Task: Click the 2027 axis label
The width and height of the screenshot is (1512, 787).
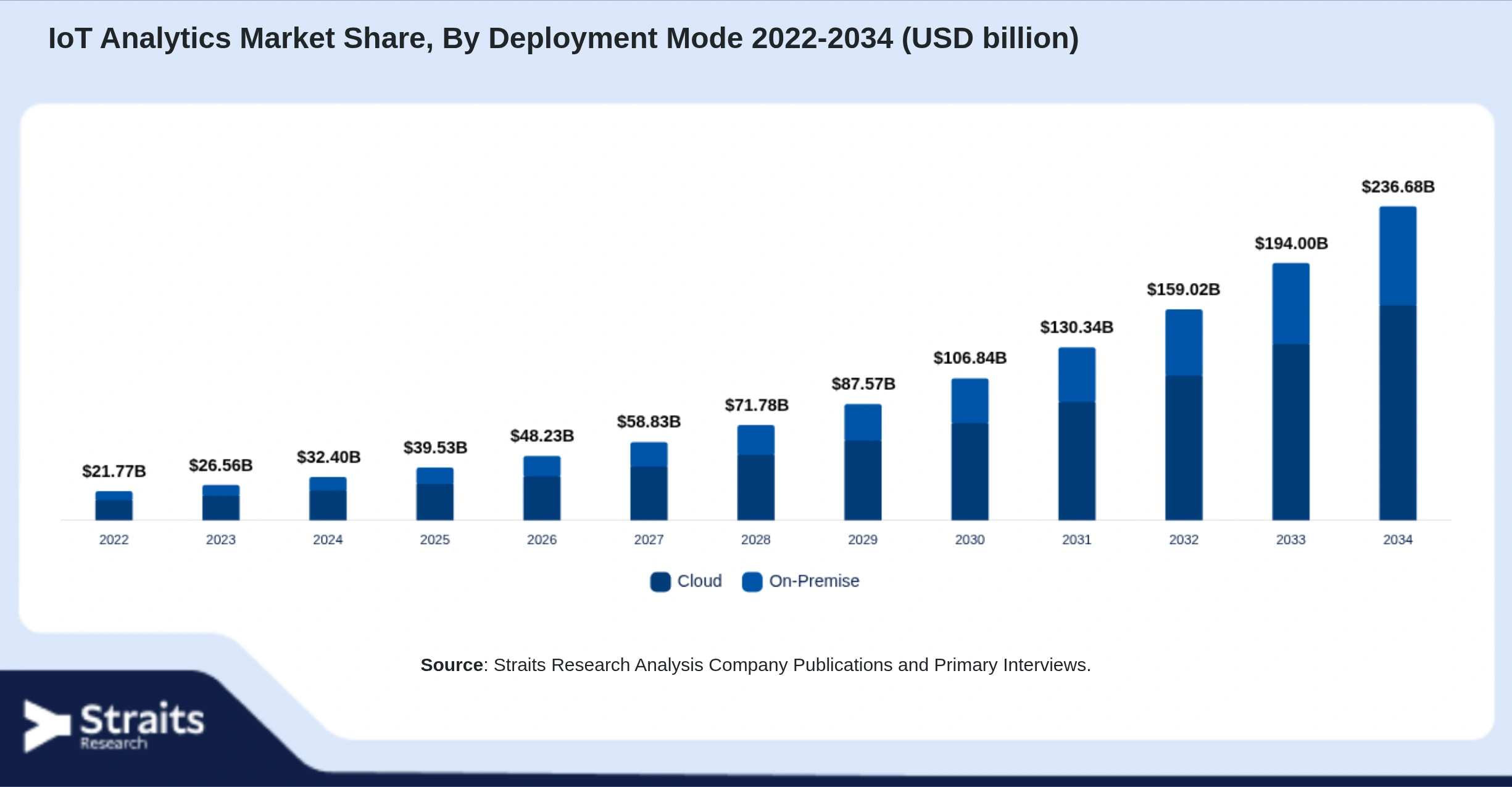Action: (x=649, y=540)
